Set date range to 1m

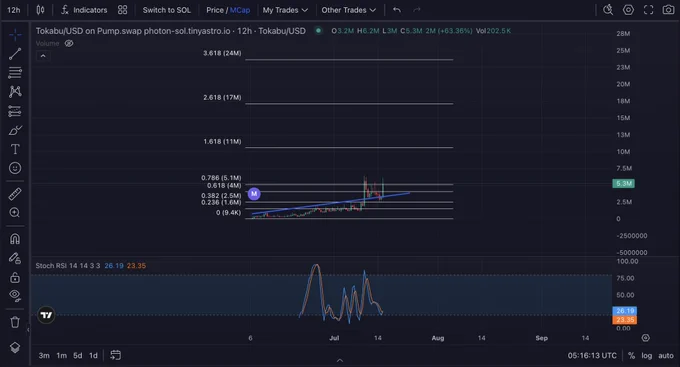coord(62,355)
